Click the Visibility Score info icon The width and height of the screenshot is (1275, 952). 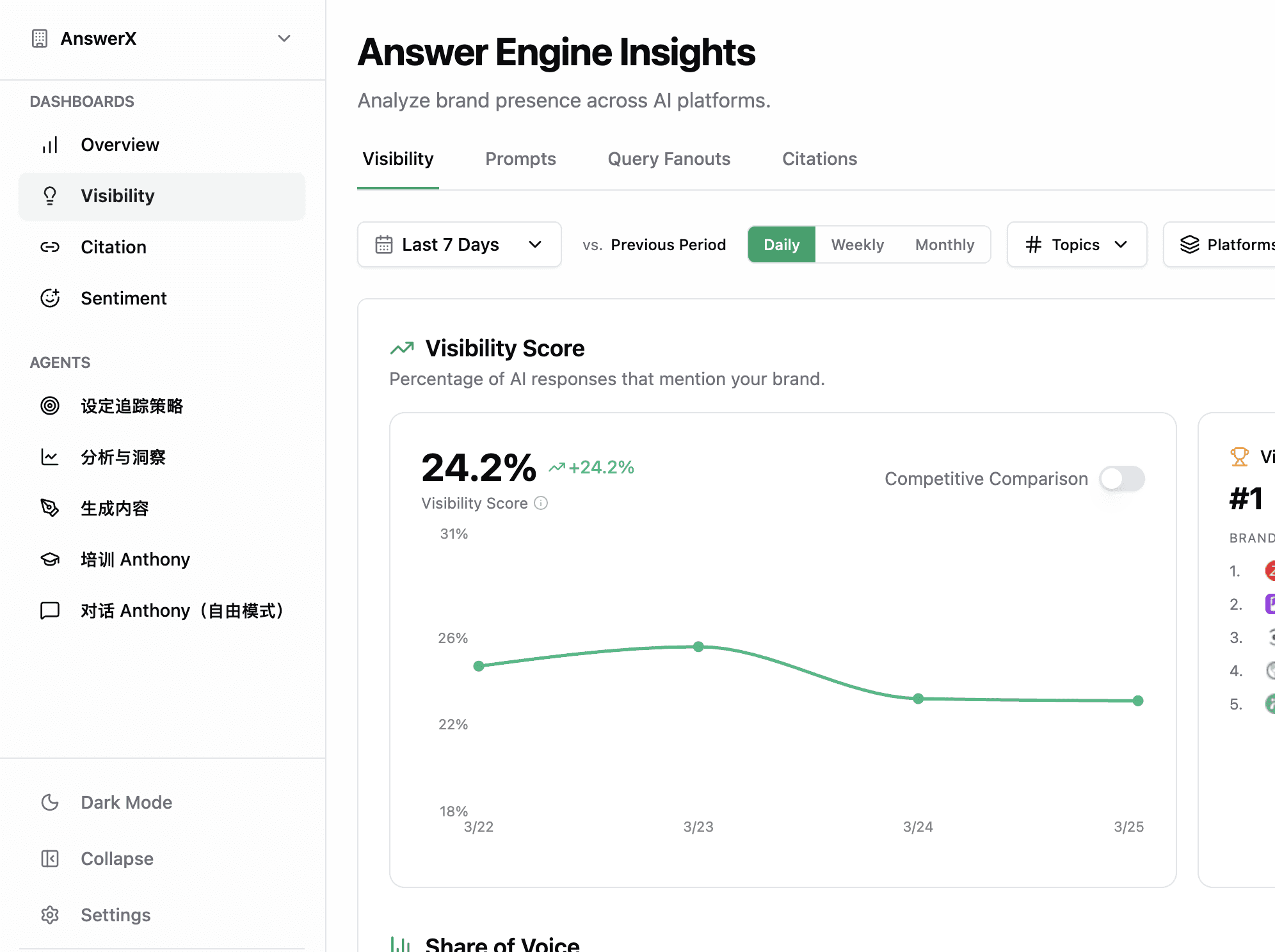[x=541, y=504]
